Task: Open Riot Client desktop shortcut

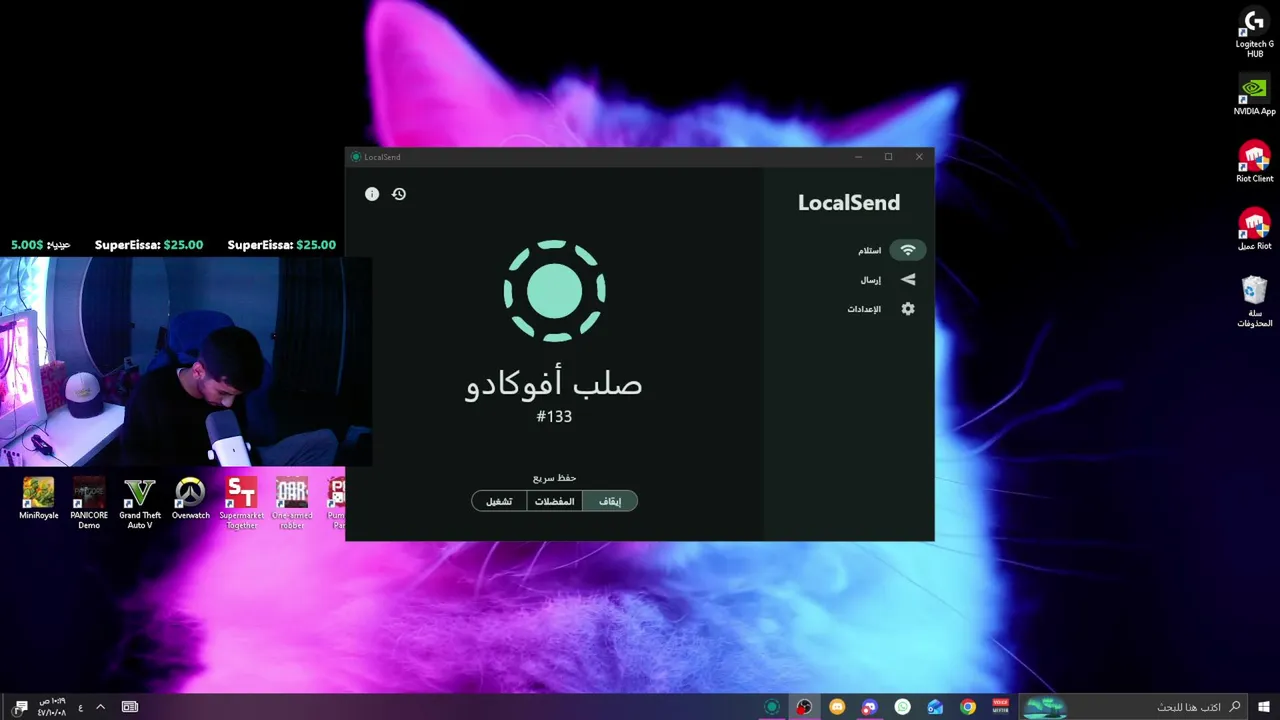Action: [x=1254, y=162]
